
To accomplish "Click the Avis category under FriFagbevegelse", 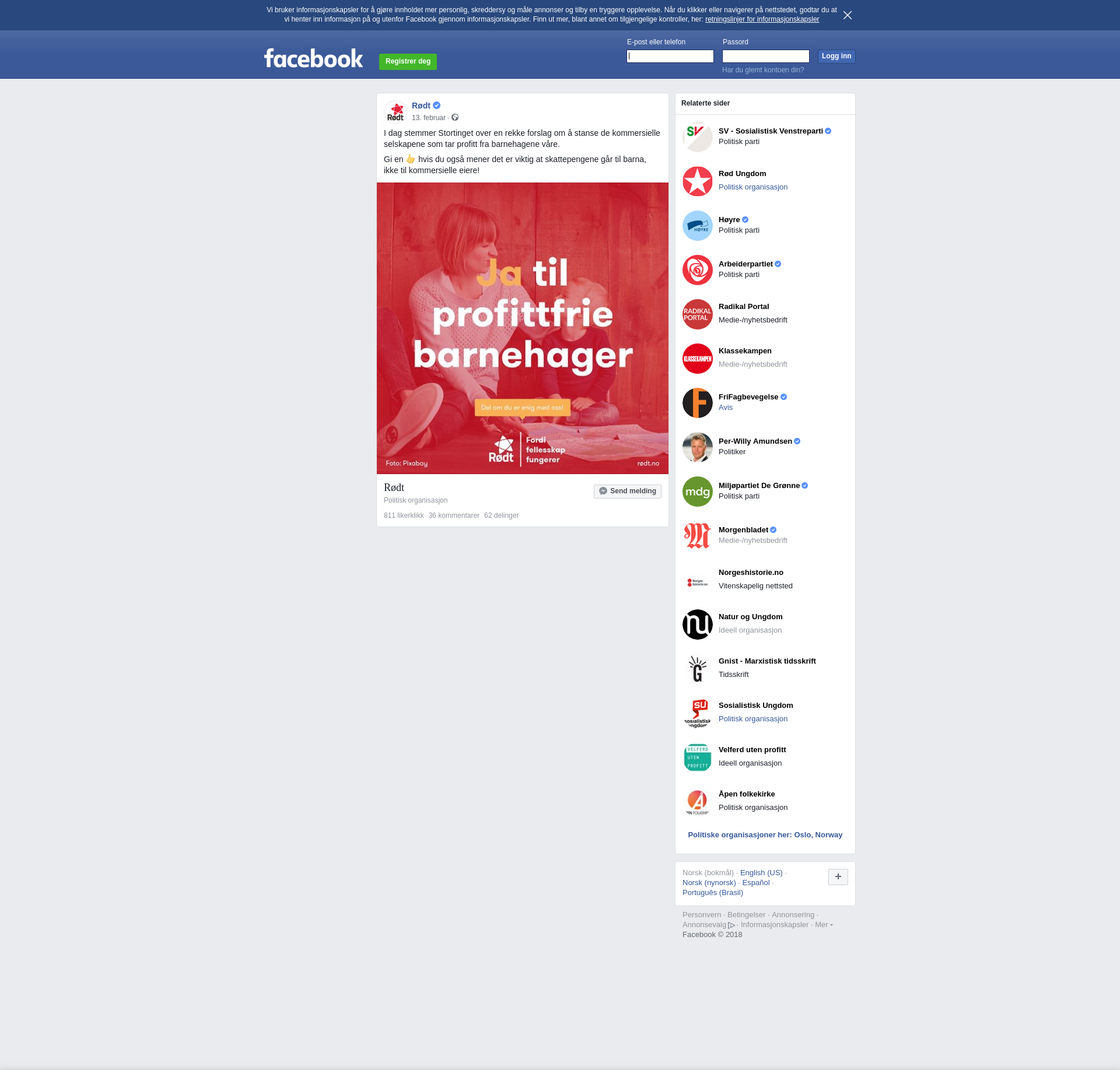I will pos(726,408).
